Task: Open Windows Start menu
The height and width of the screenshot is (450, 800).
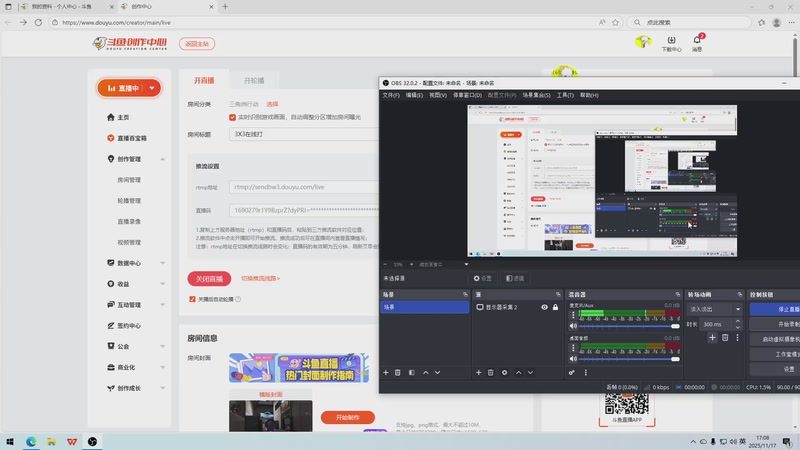Action: point(10,441)
